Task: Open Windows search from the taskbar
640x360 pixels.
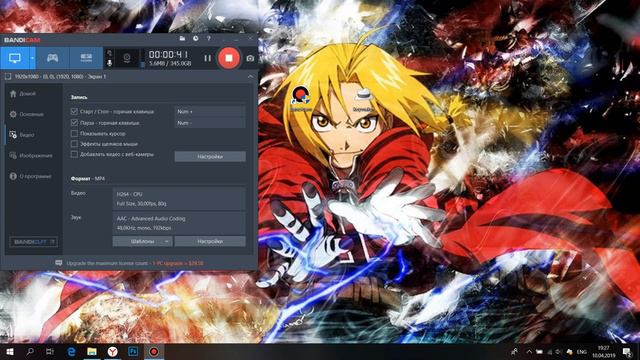Action: (30, 351)
